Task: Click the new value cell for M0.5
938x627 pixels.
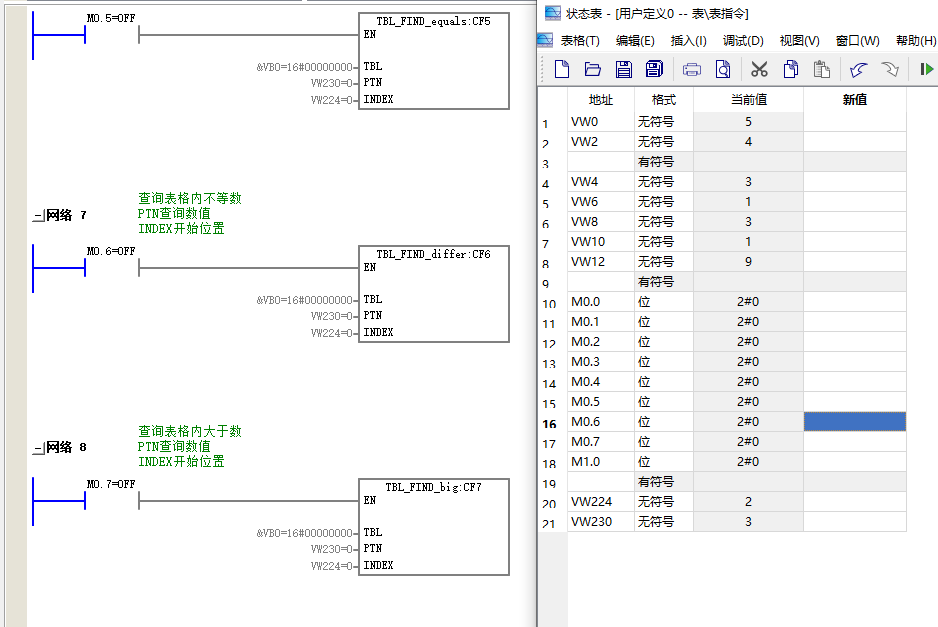Action: click(855, 401)
